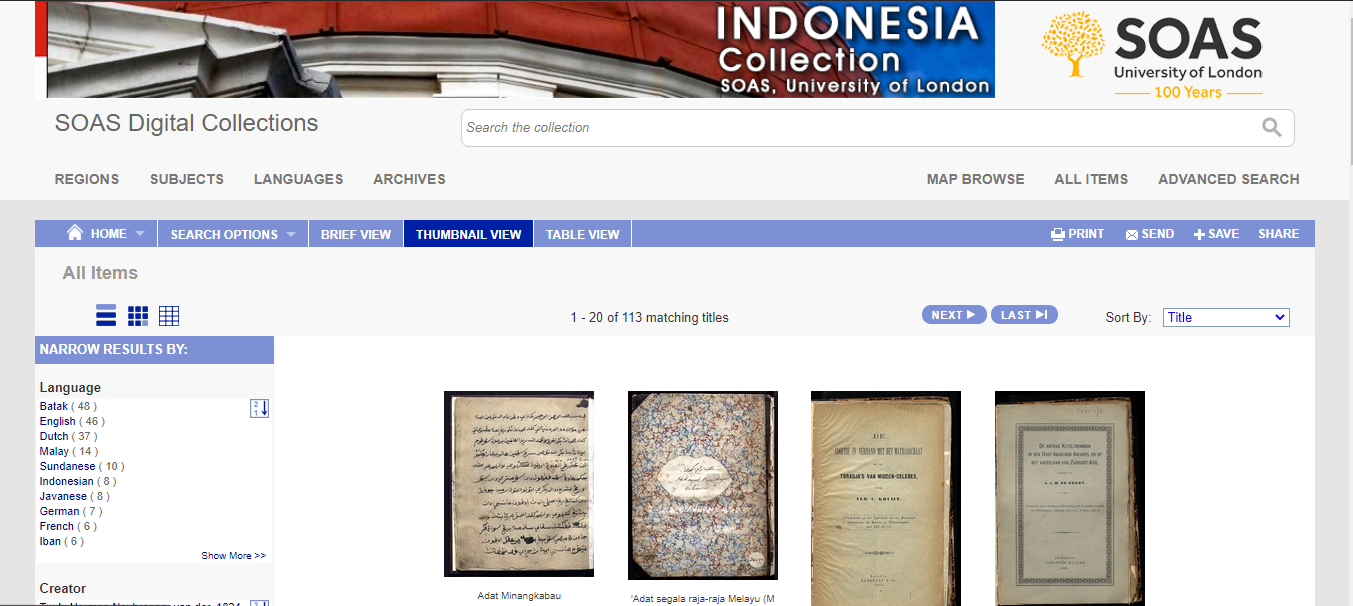Click the Share link
The image size is (1353, 606).
(x=1279, y=234)
